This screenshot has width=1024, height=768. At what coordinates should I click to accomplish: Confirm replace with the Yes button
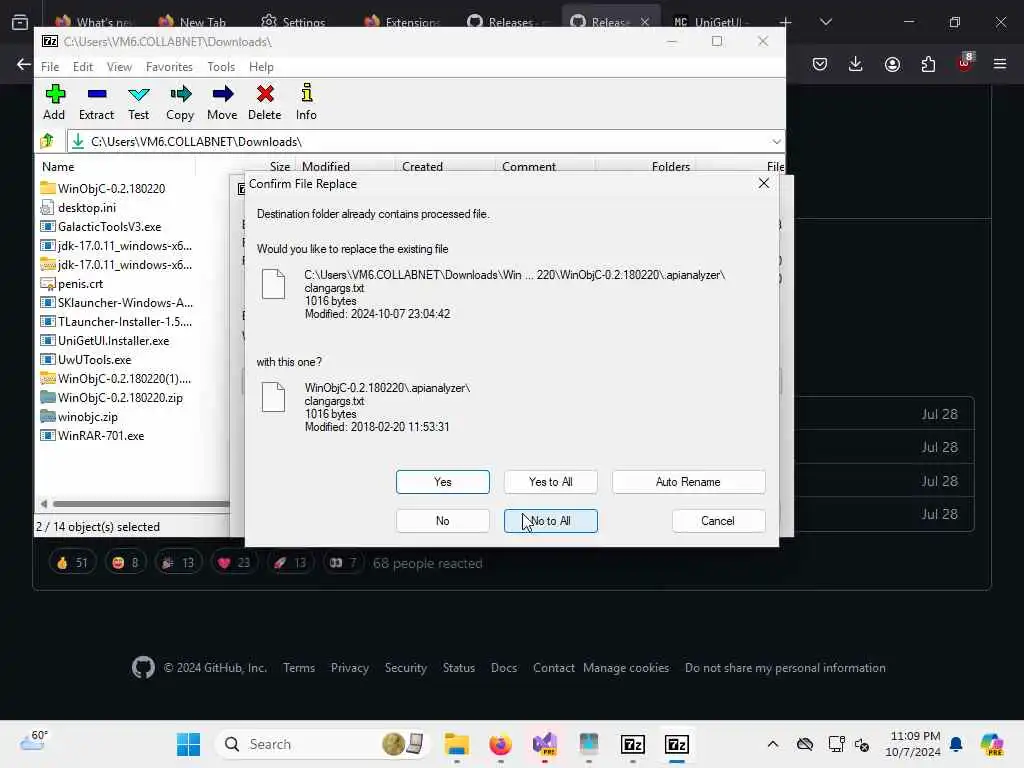coord(443,482)
